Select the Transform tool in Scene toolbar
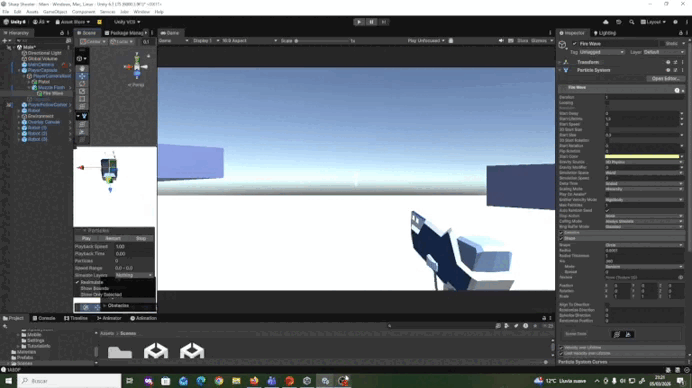The width and height of the screenshot is (692, 388). (82, 106)
